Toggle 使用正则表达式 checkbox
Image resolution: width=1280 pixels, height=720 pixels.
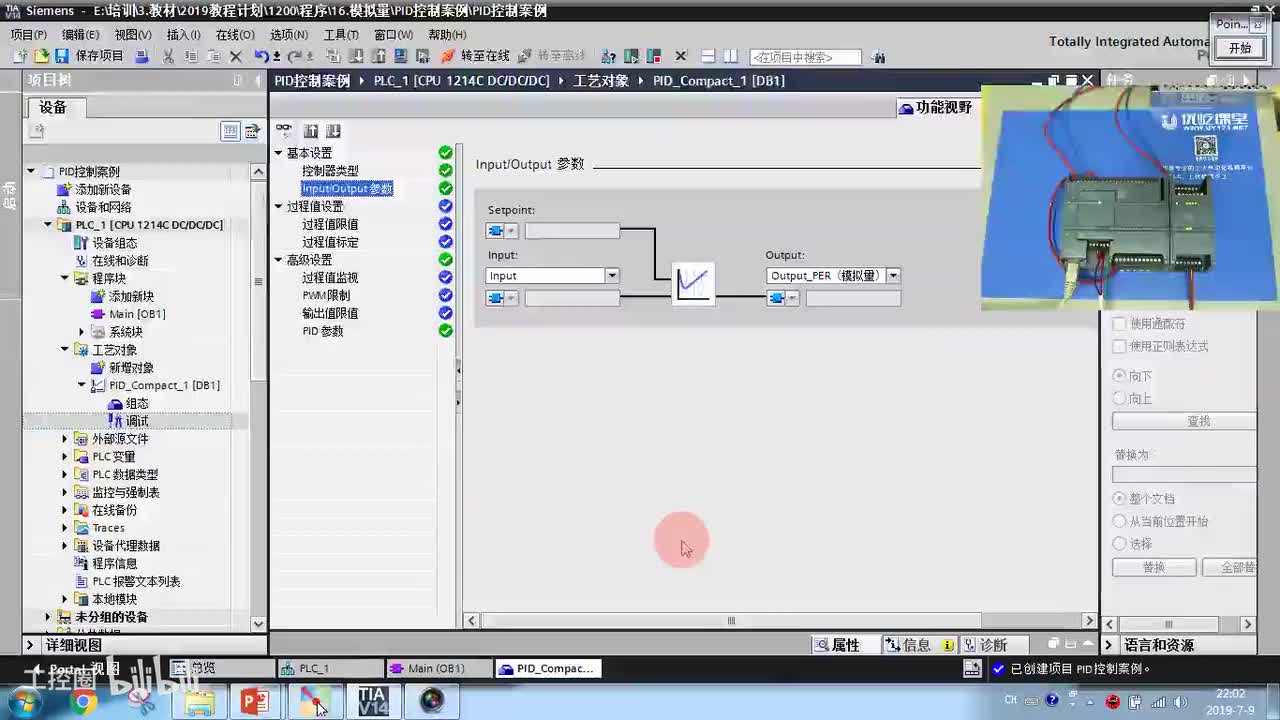point(1119,346)
